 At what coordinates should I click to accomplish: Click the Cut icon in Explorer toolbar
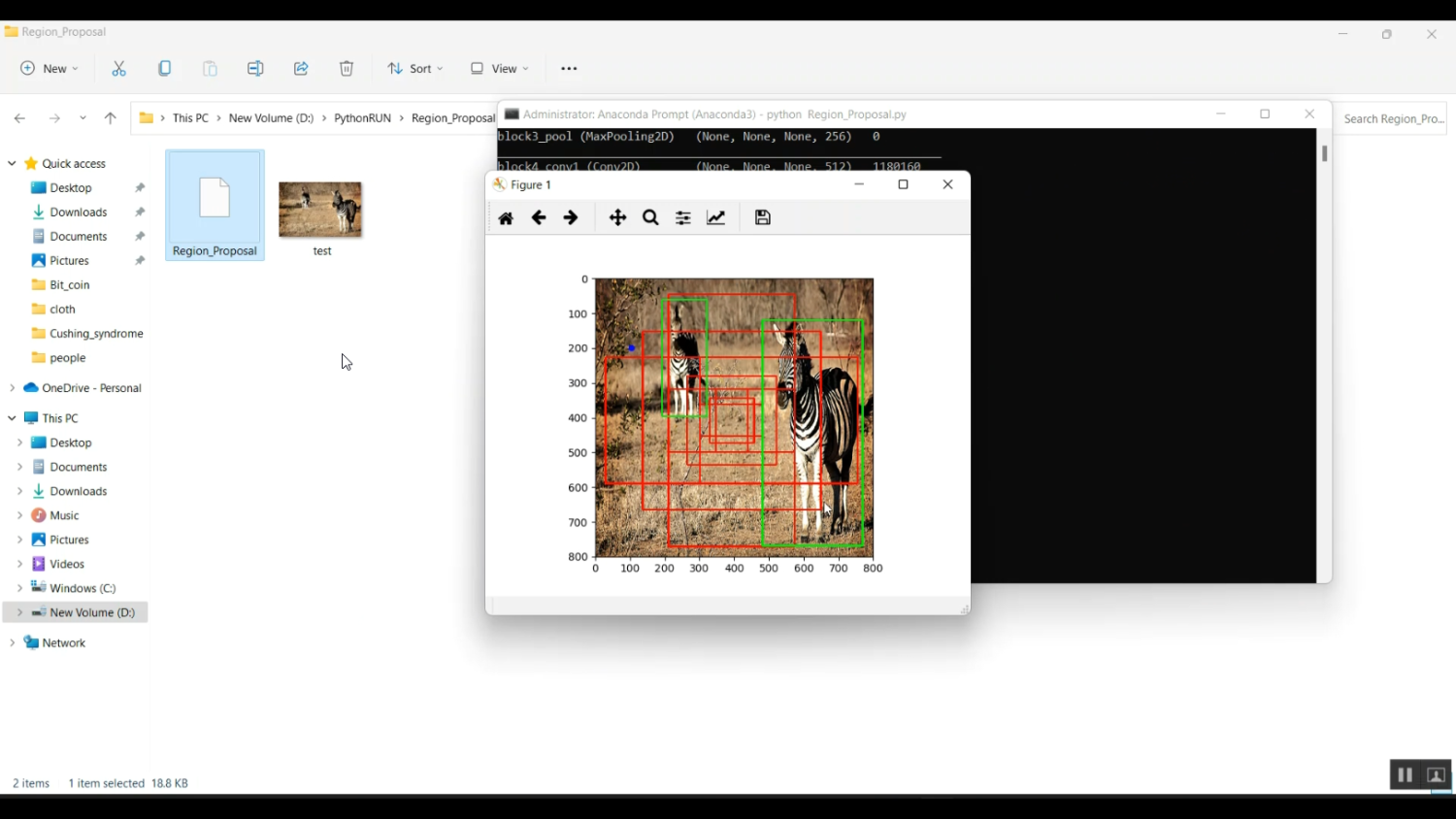coord(119,69)
